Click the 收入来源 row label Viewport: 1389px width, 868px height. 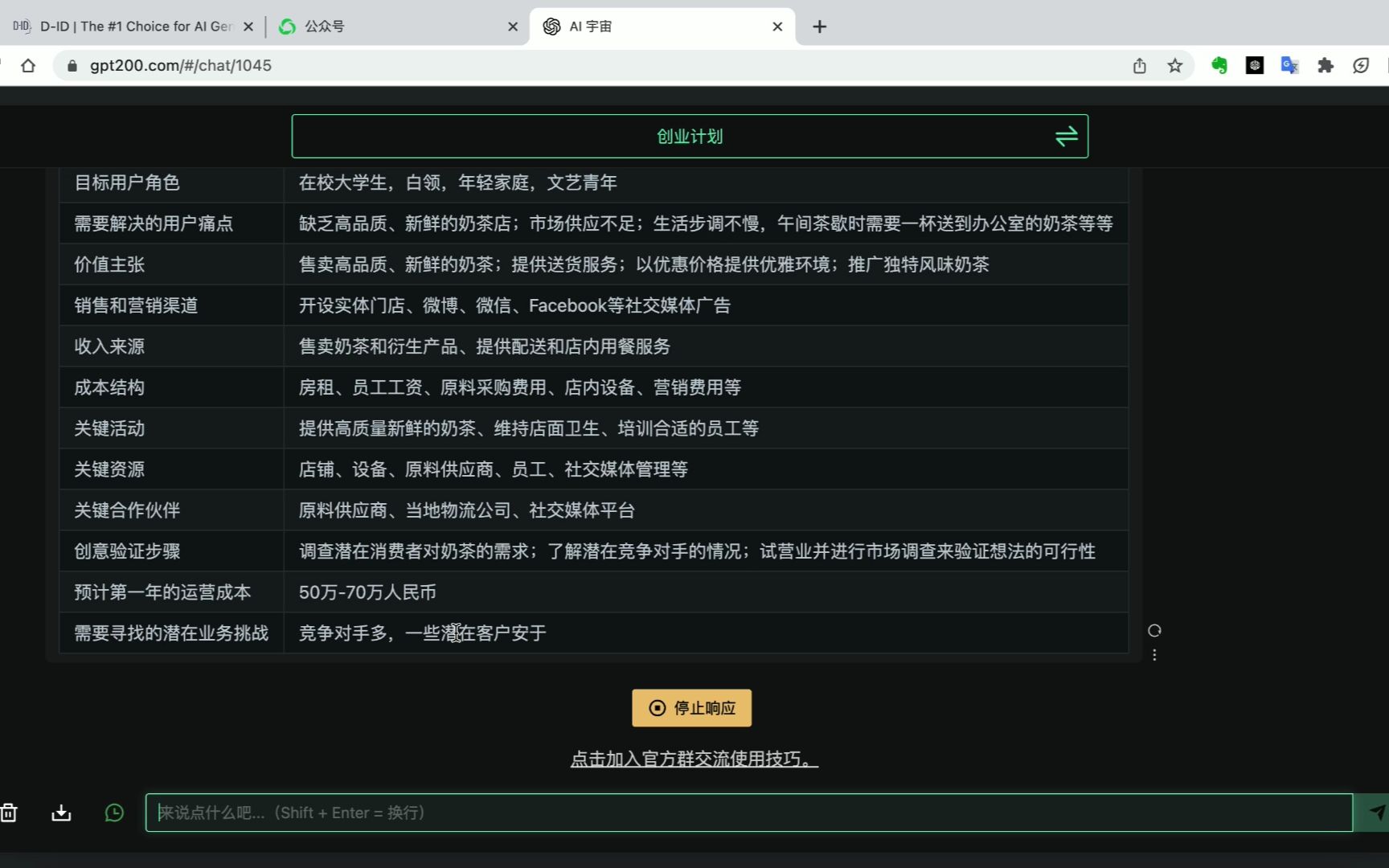coord(109,346)
